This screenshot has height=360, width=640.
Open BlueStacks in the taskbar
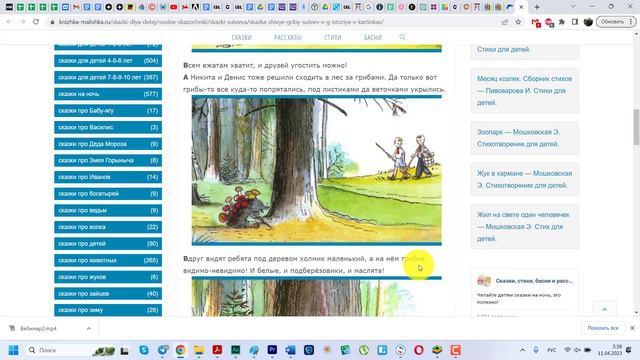tap(437, 350)
